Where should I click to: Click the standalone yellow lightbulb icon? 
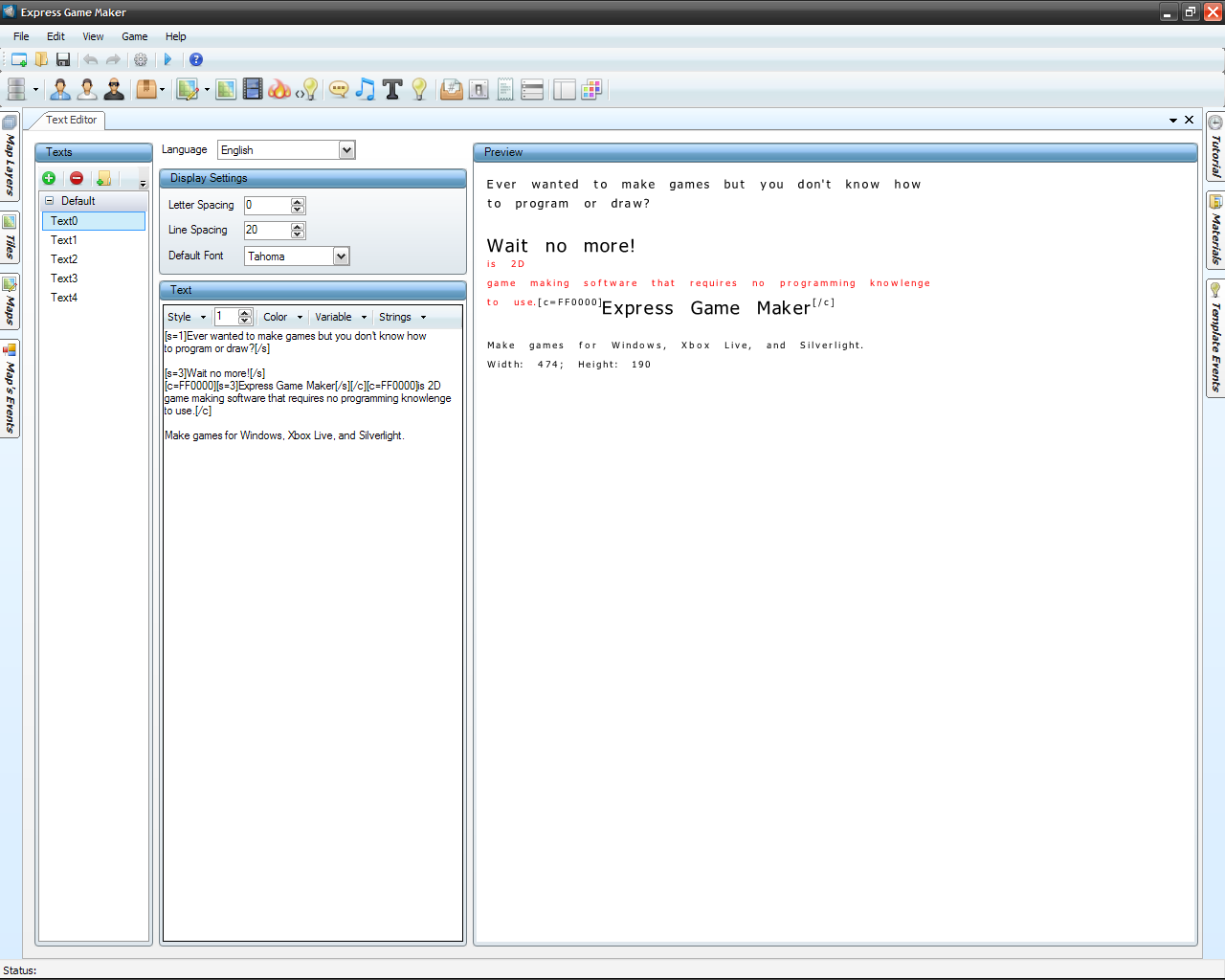[419, 89]
